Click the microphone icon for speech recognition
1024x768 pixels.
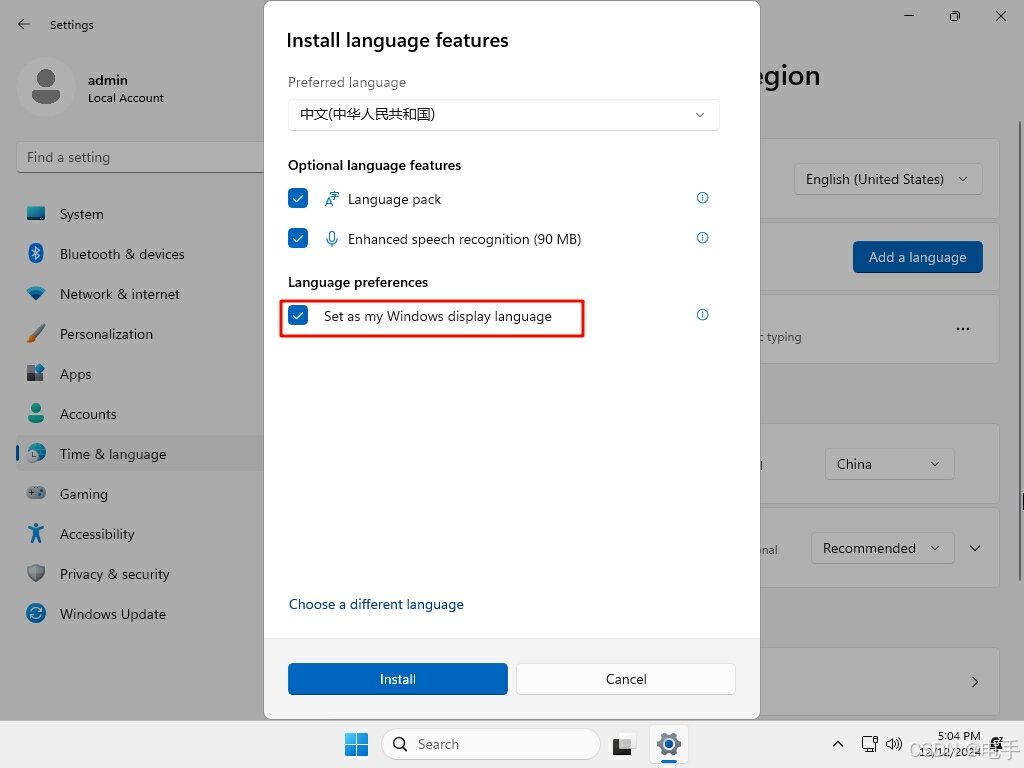pos(332,239)
